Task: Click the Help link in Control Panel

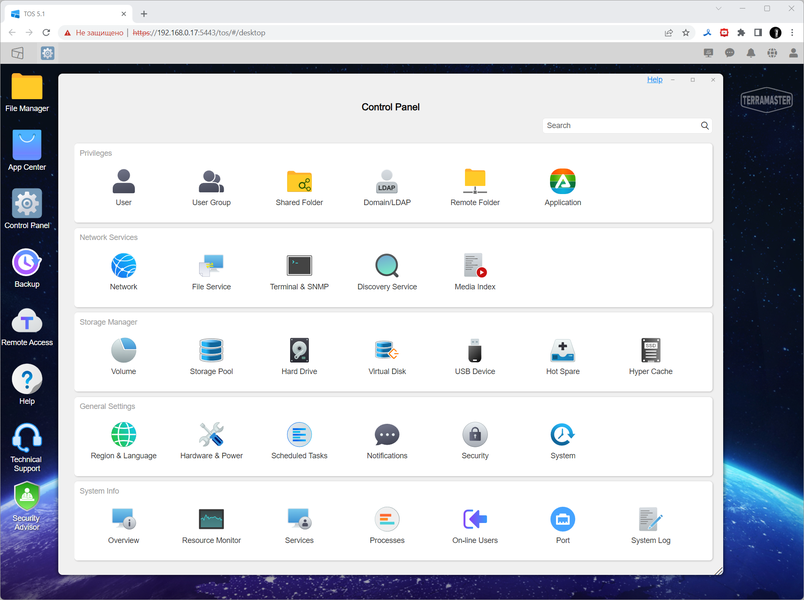Action: coord(655,79)
